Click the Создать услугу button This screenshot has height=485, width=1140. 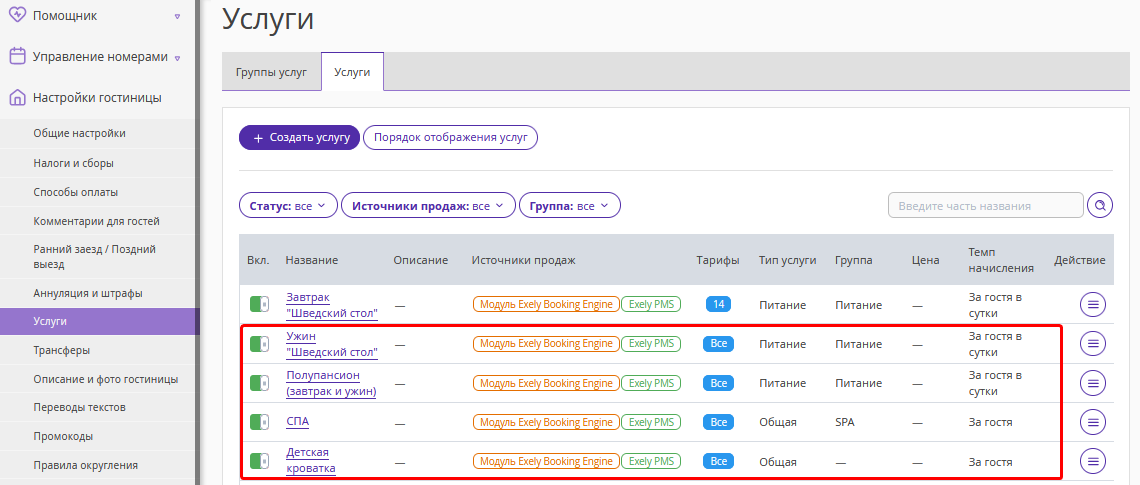300,137
